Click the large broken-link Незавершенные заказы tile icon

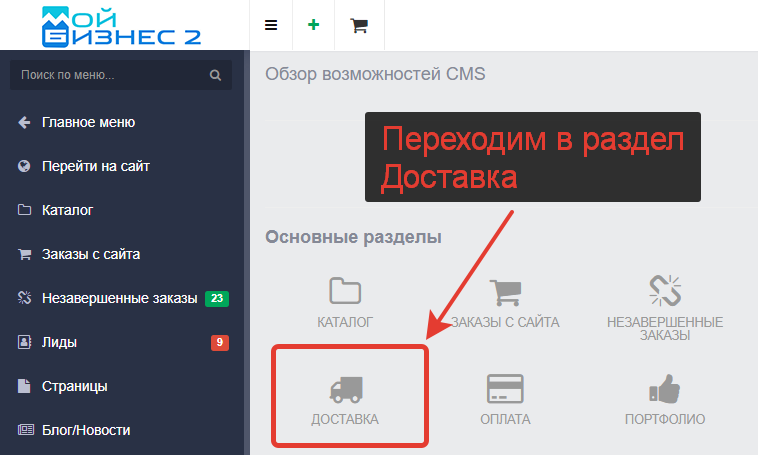[665, 291]
